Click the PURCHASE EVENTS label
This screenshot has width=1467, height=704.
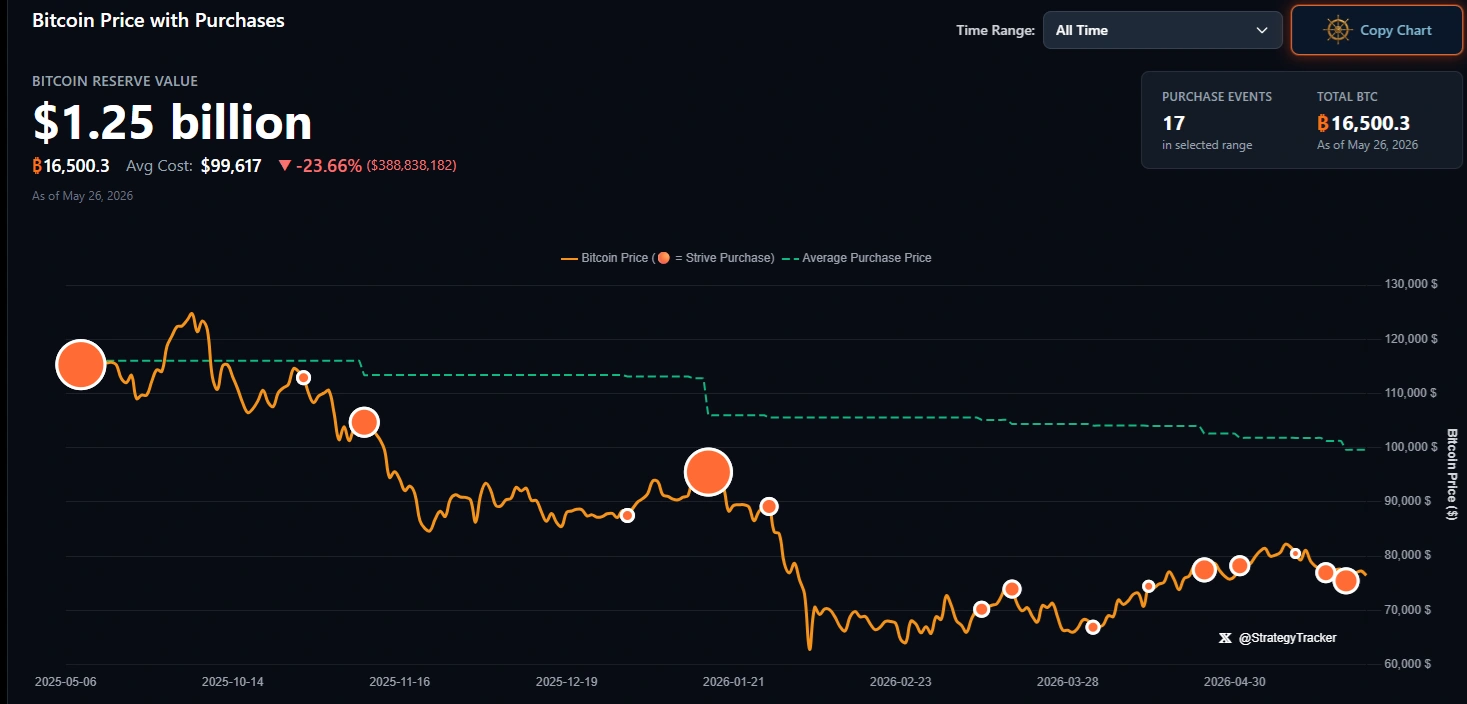point(1217,97)
